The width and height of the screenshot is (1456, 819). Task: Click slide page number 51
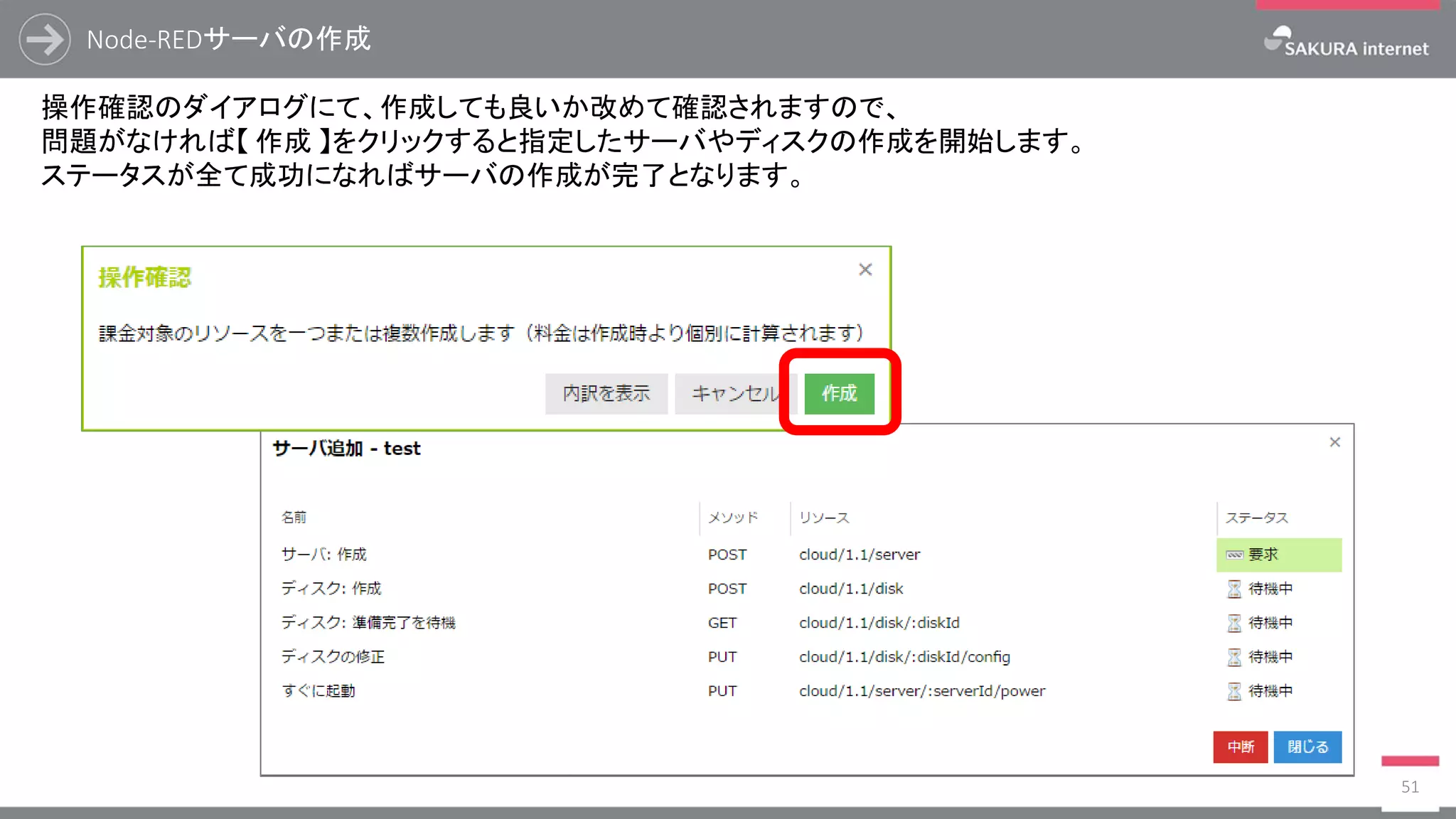1410,787
